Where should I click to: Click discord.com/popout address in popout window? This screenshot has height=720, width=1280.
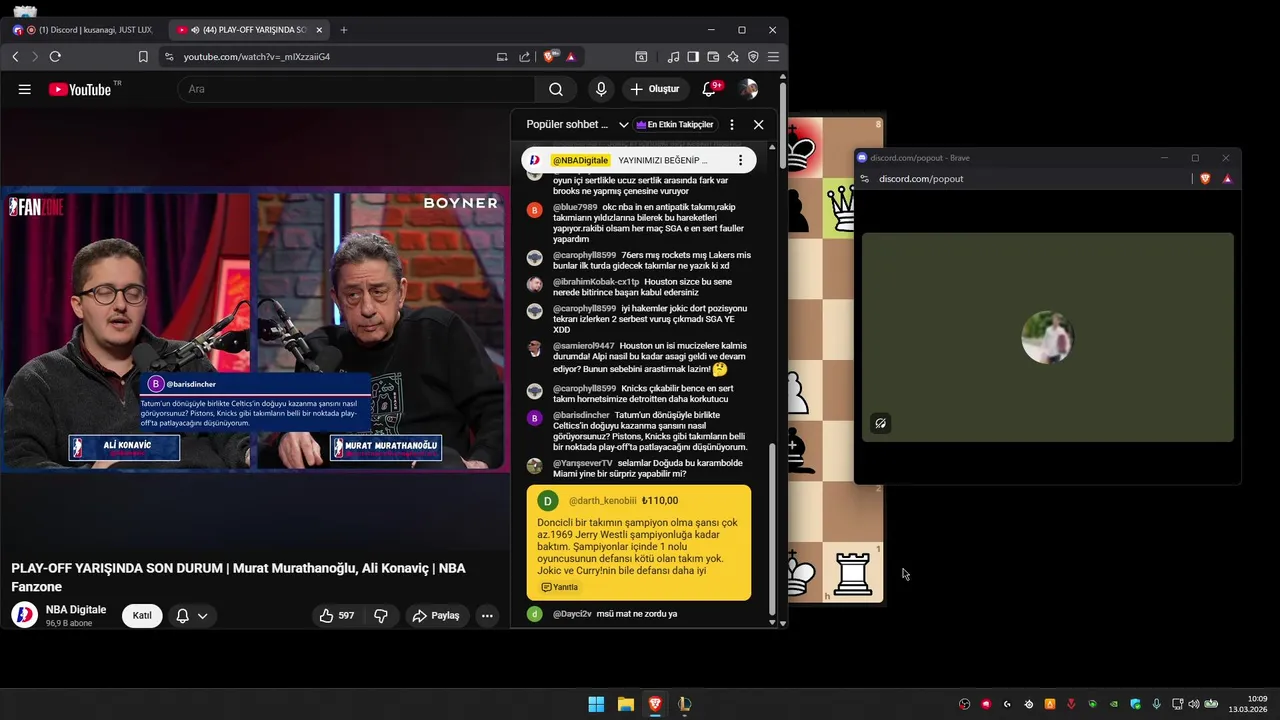[921, 179]
